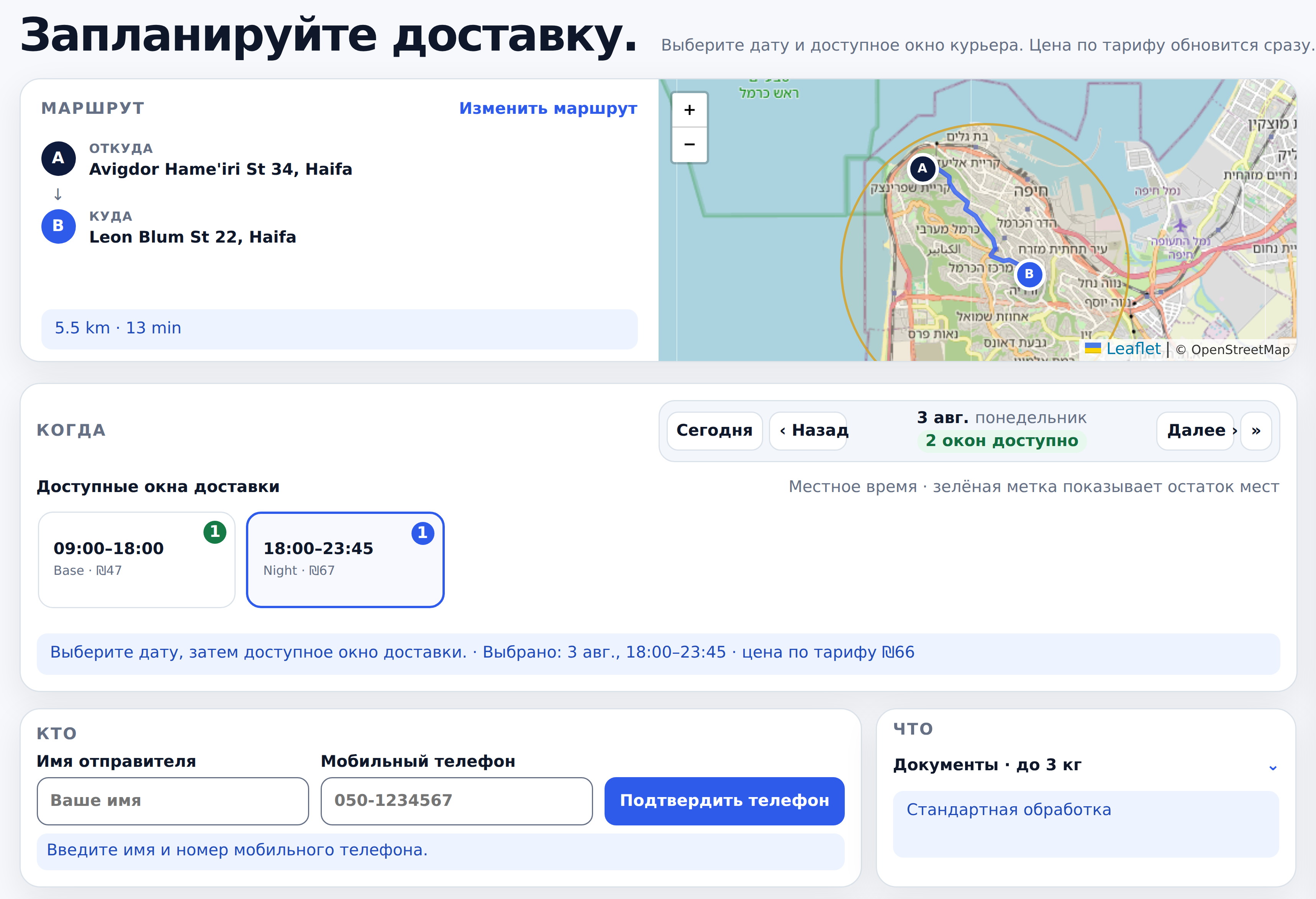Click map marker B destination point

[1029, 274]
